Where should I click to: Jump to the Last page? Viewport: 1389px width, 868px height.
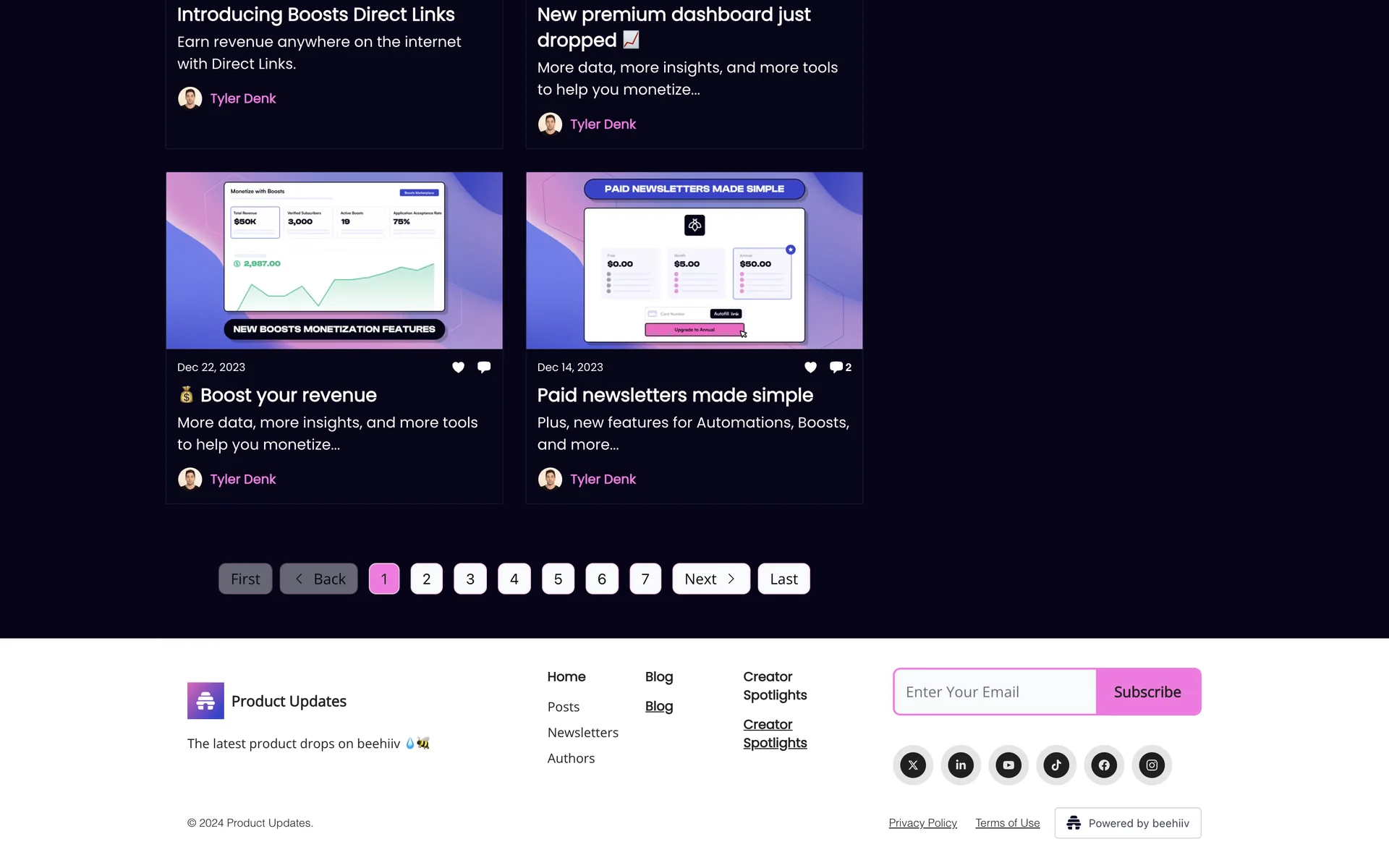[783, 579]
